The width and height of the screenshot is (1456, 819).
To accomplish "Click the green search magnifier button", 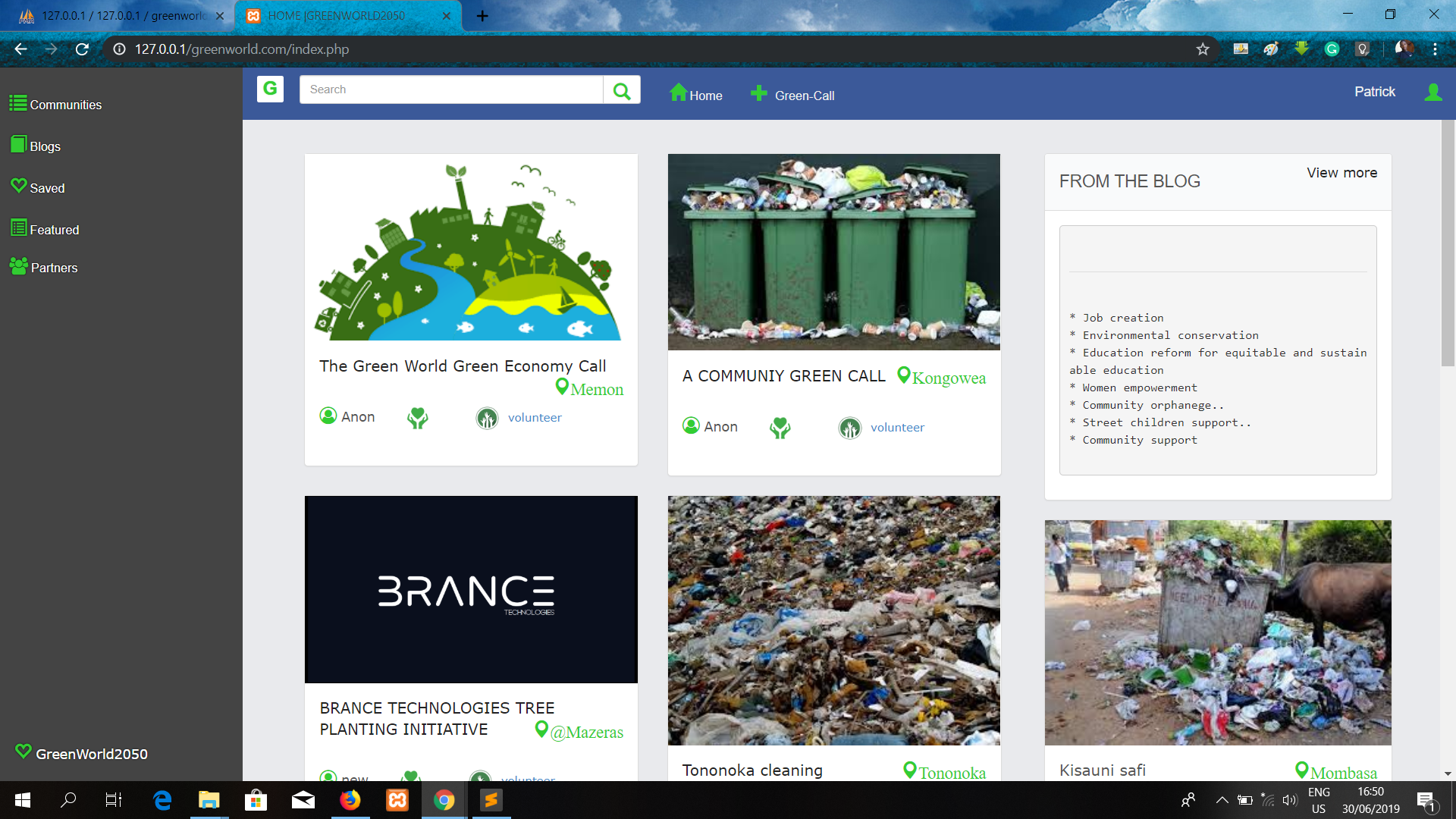I will point(622,90).
